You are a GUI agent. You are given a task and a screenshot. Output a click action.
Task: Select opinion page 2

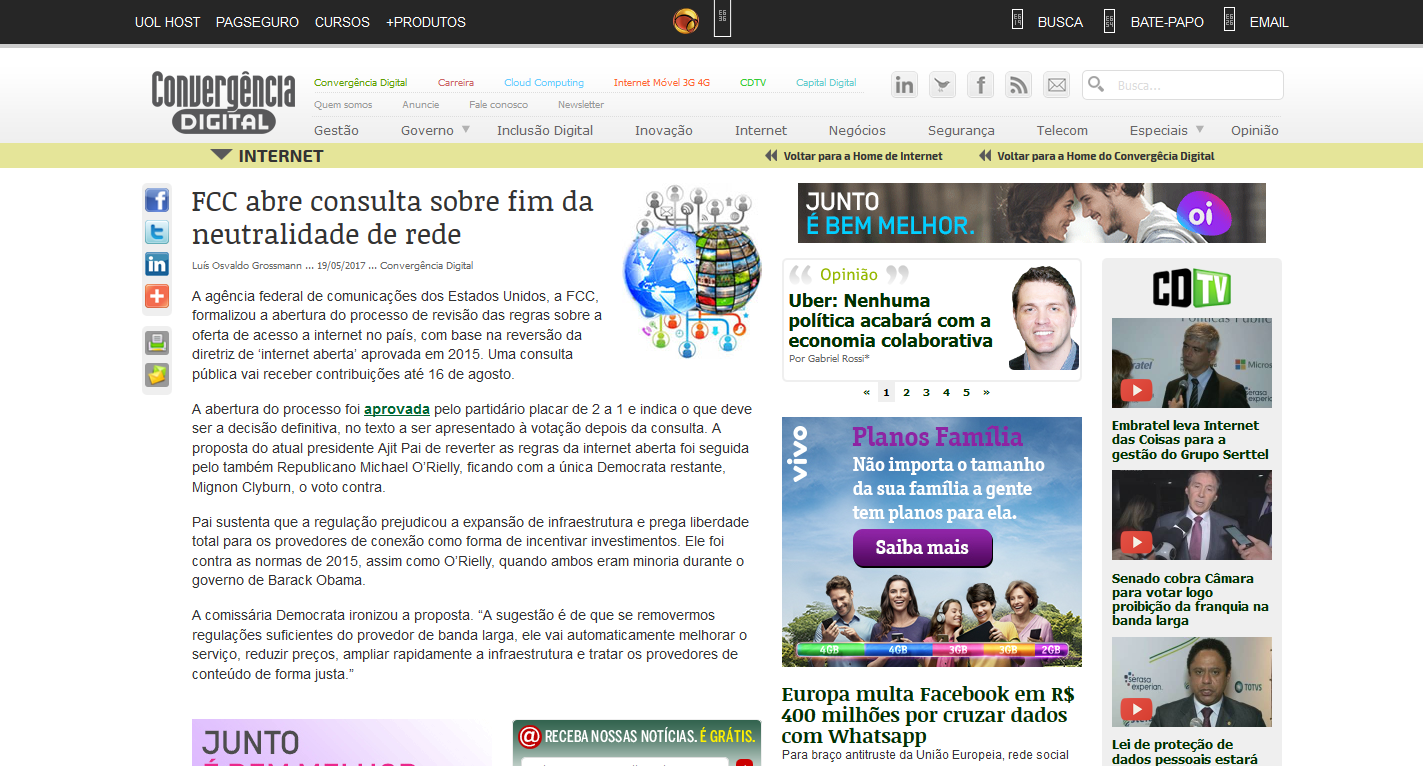[x=906, y=392]
